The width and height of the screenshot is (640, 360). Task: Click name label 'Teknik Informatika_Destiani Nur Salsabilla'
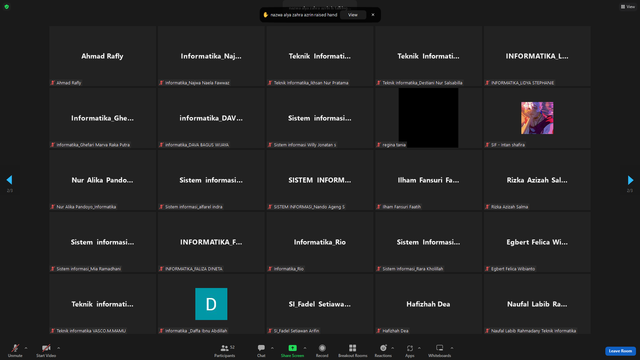pyautogui.click(x=422, y=83)
